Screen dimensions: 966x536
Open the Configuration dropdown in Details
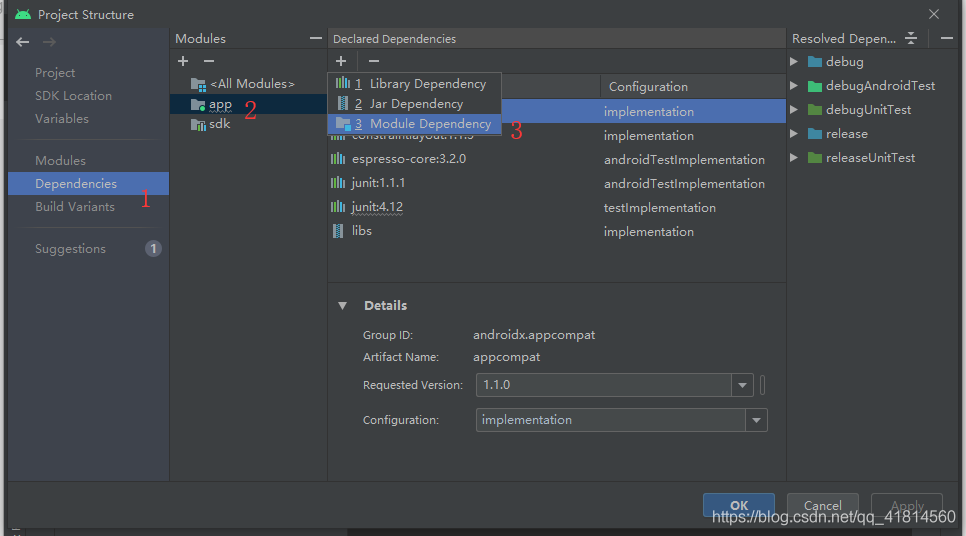click(757, 420)
